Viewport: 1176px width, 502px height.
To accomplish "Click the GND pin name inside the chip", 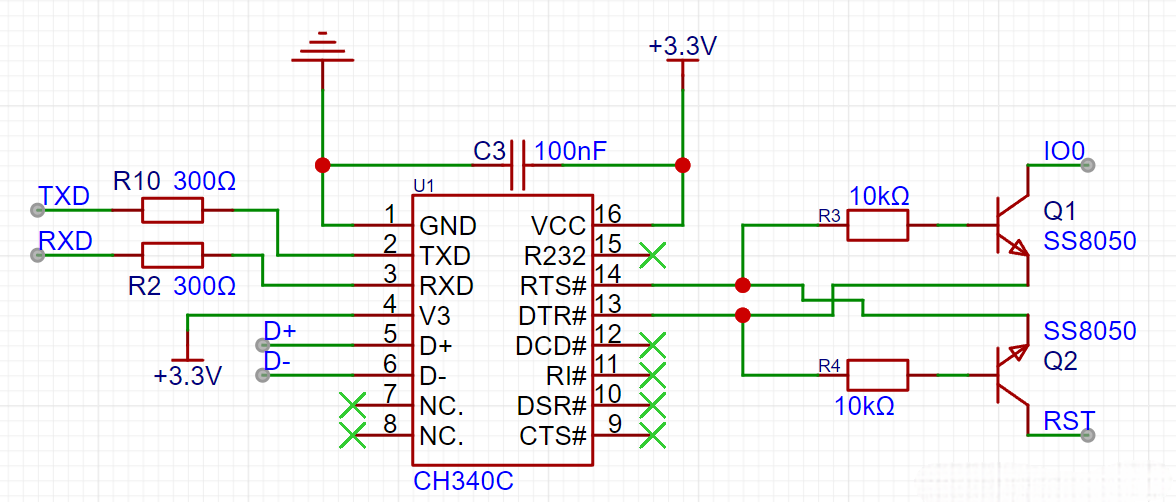I will [448, 226].
